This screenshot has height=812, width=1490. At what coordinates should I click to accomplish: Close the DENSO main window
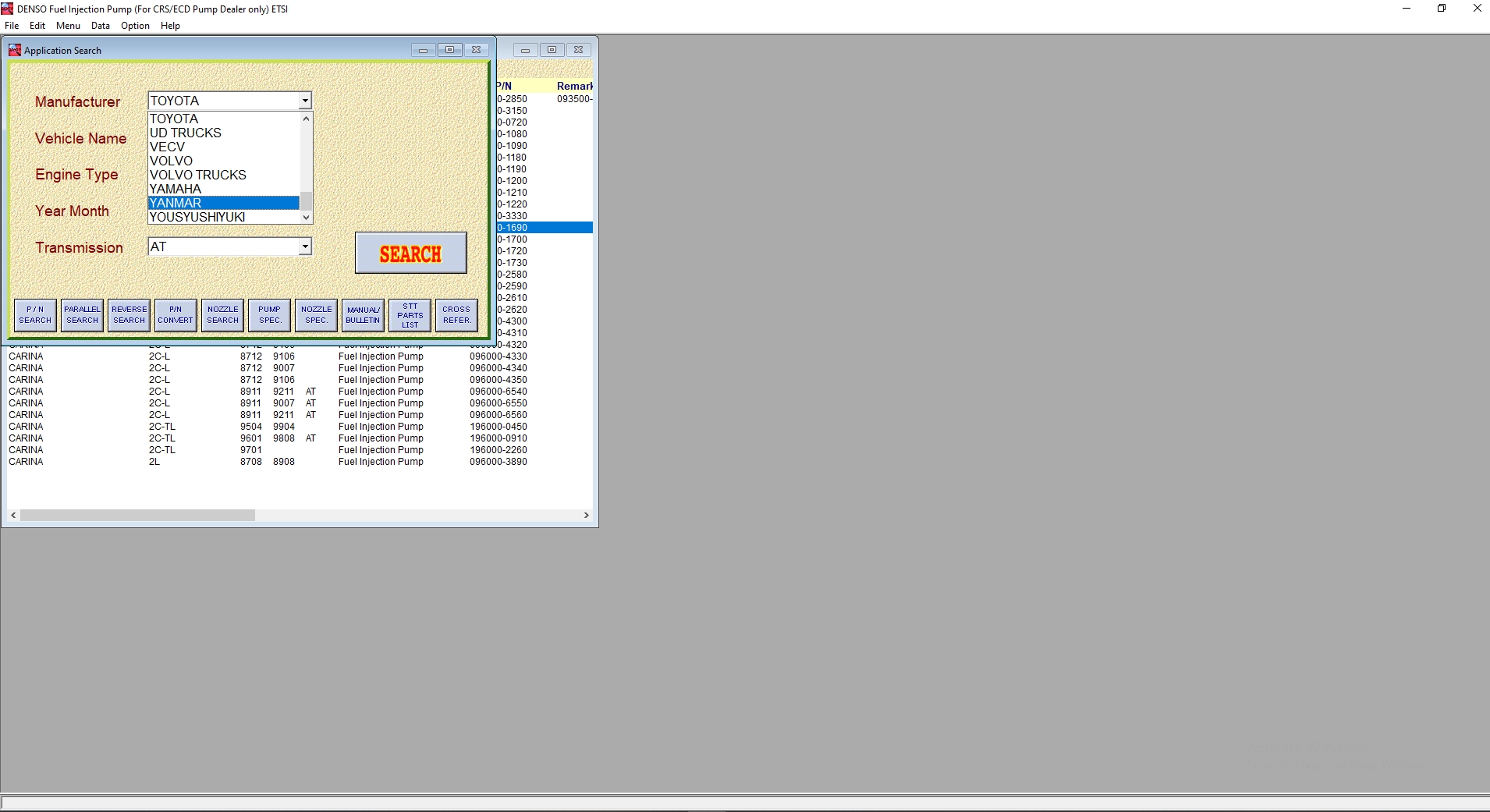(1477, 9)
